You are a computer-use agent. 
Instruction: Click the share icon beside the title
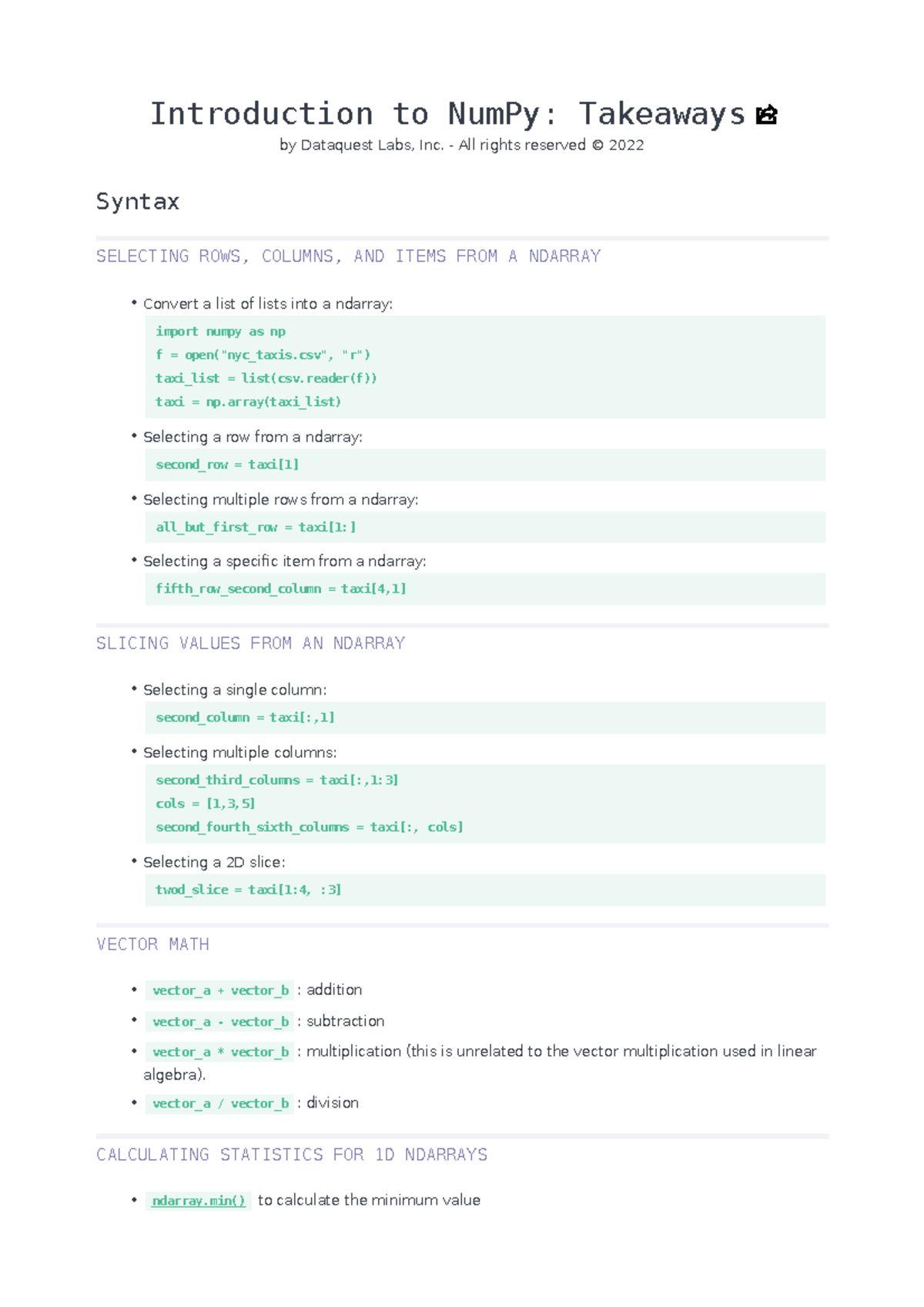tap(766, 115)
